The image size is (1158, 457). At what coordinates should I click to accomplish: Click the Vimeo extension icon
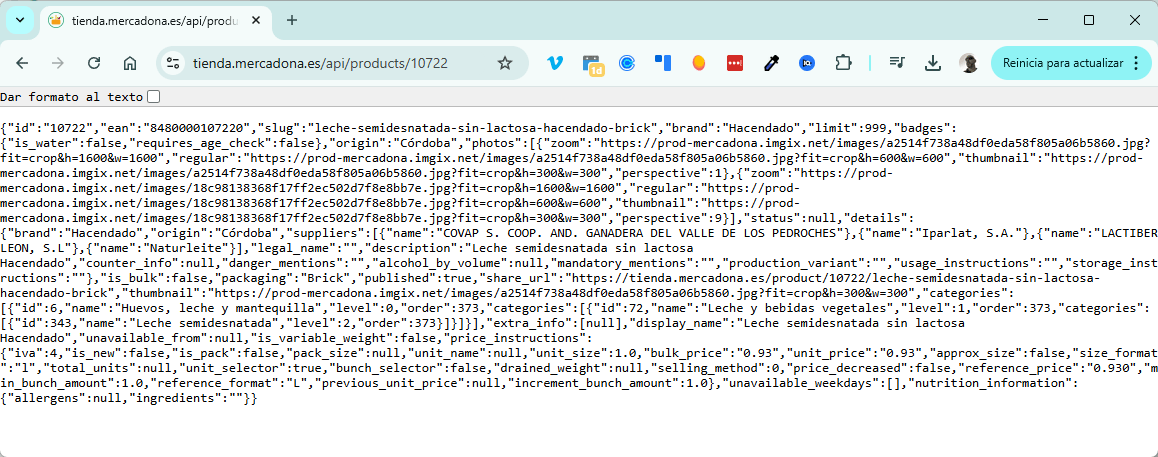pyautogui.click(x=555, y=63)
